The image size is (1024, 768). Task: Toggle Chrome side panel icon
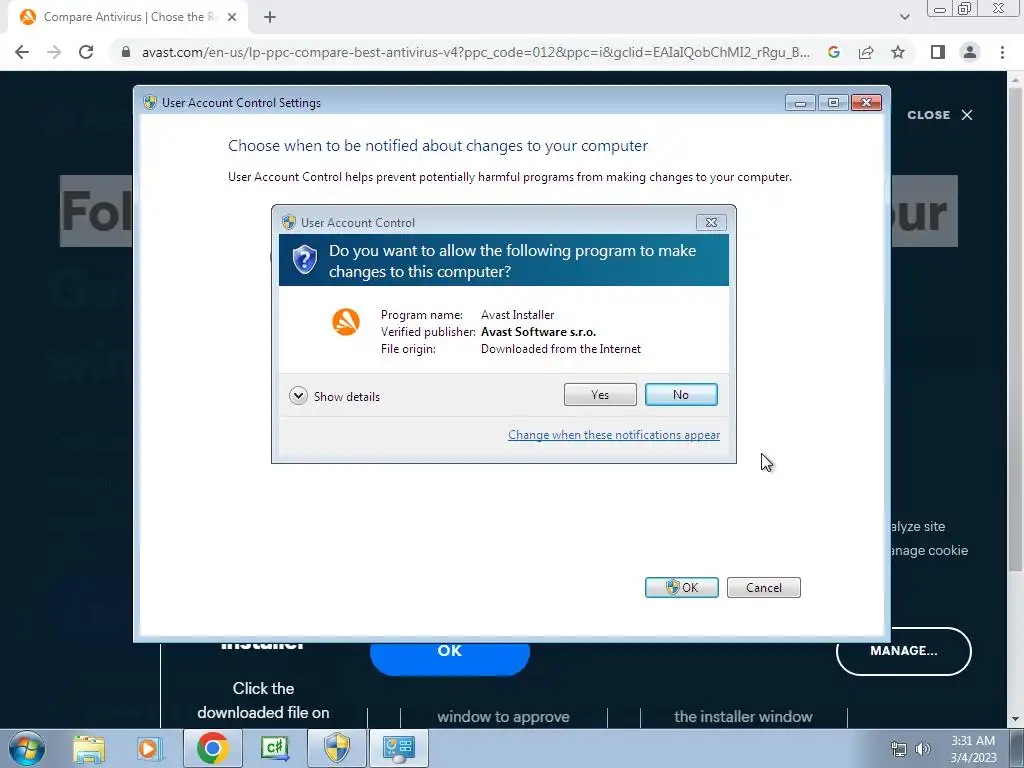tap(938, 52)
